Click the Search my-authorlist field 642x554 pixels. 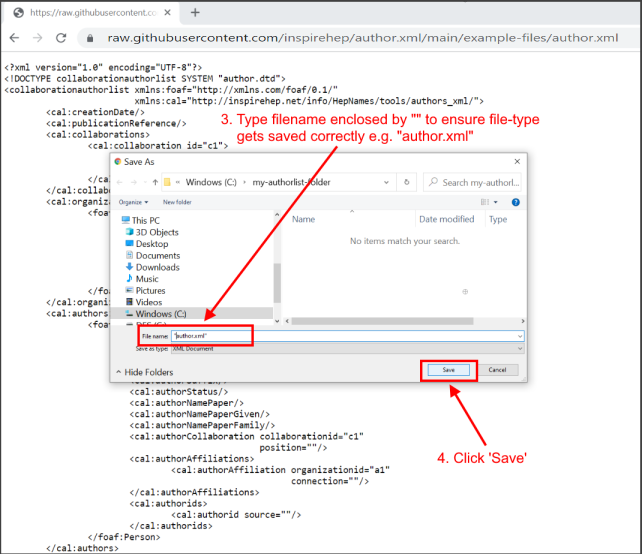472,182
